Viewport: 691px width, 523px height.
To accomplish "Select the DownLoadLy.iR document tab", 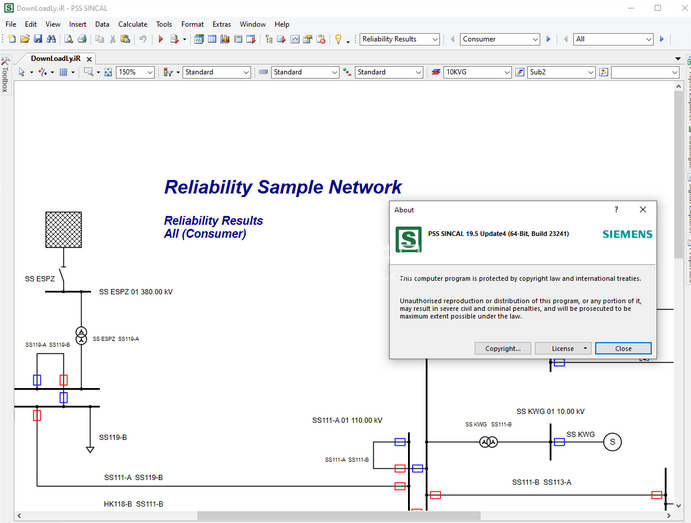I will (56, 59).
